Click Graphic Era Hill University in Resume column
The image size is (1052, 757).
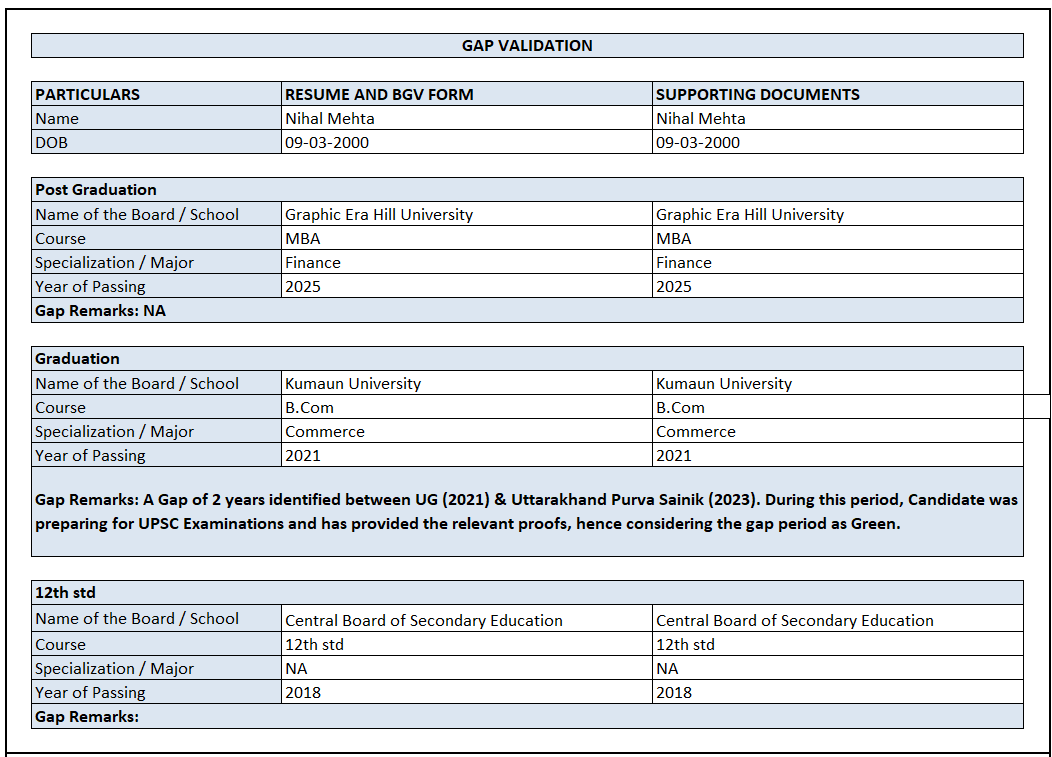(379, 214)
